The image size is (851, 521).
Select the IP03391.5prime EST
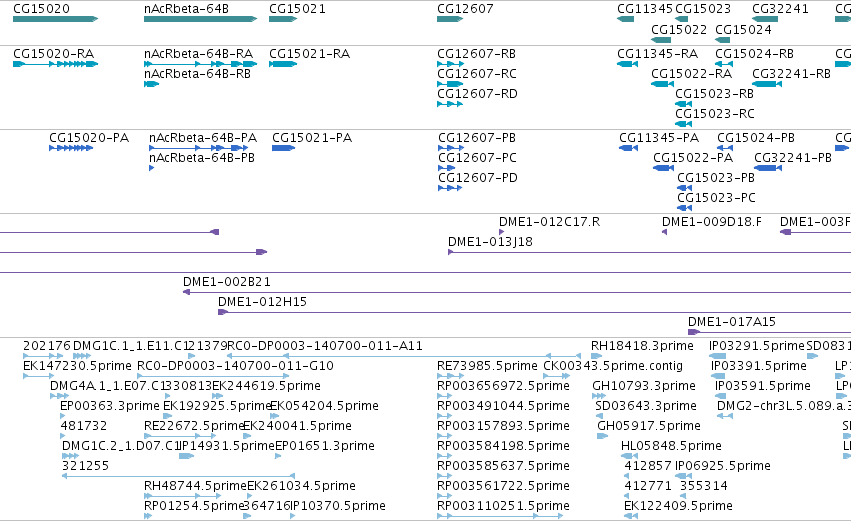pyautogui.click(x=718, y=376)
